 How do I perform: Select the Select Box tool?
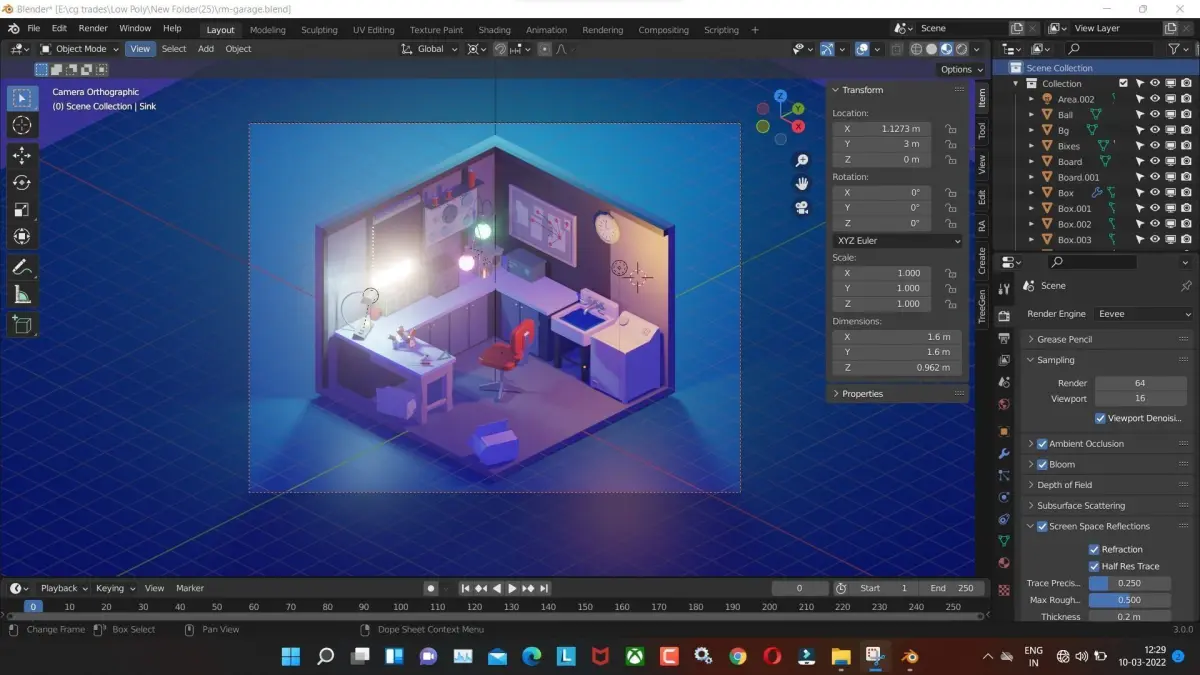(x=22, y=98)
